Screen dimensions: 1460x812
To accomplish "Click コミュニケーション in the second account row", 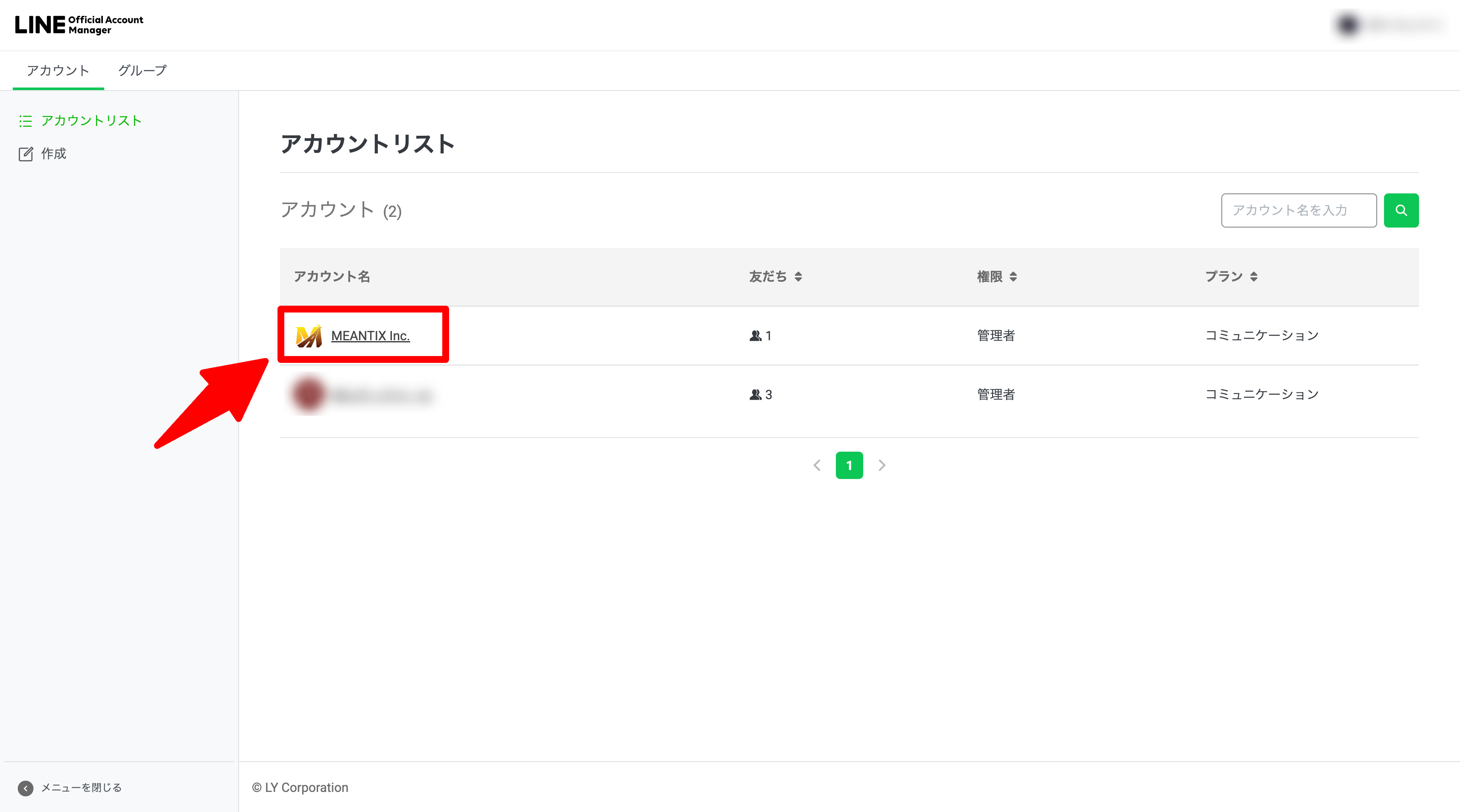I will tap(1261, 394).
